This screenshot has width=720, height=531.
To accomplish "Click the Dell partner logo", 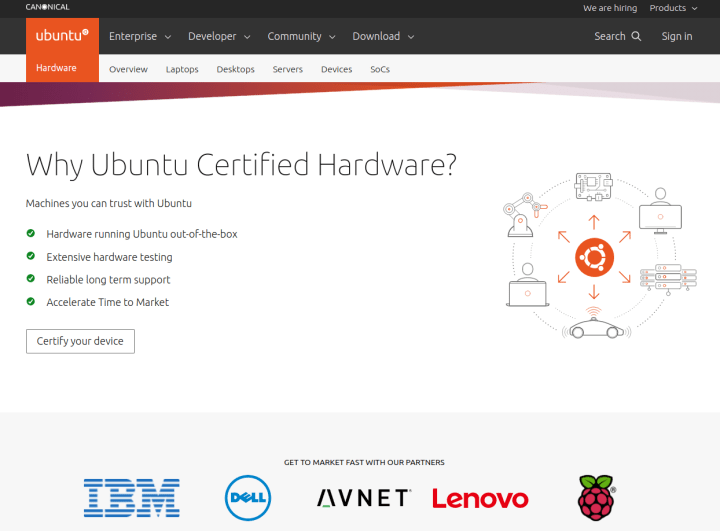I will [248, 498].
